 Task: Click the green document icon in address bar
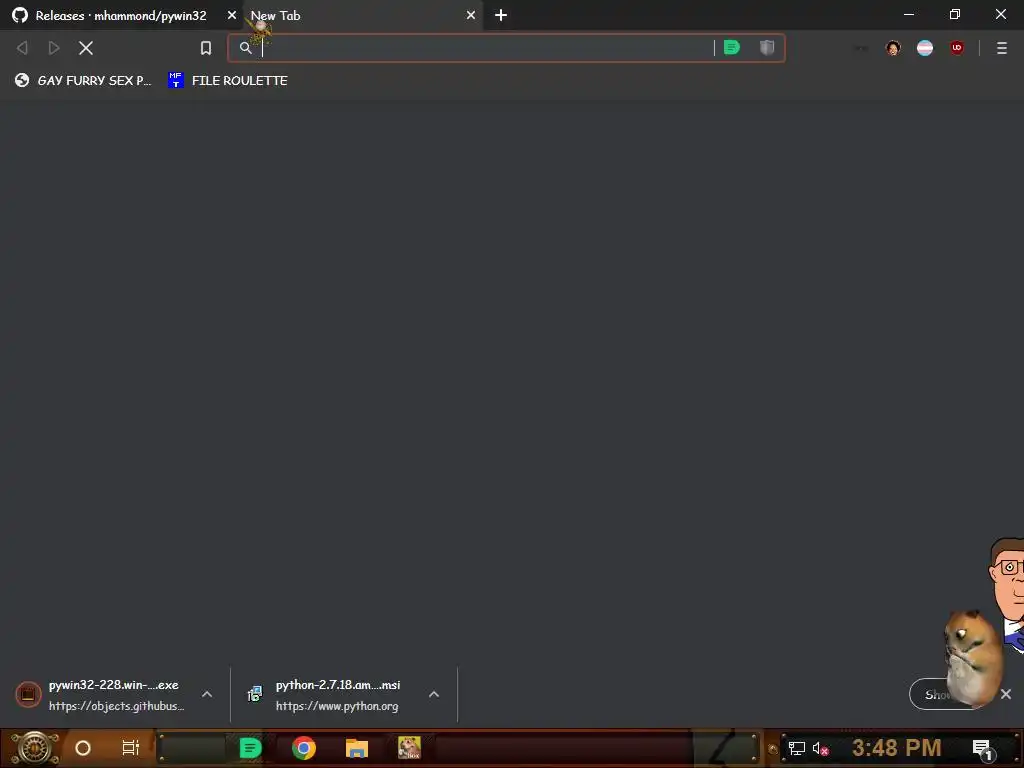pos(731,47)
